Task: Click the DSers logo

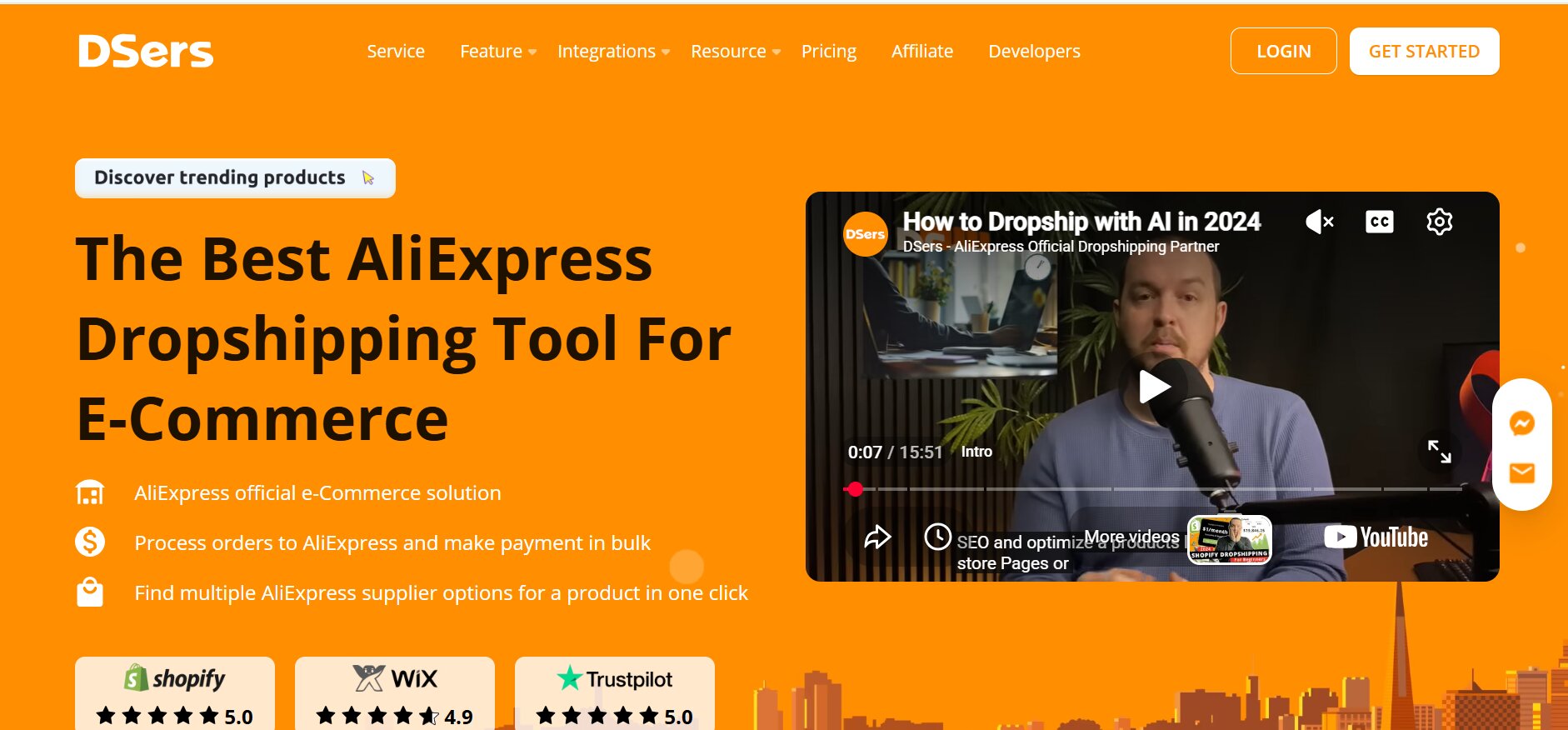Action: [x=146, y=51]
